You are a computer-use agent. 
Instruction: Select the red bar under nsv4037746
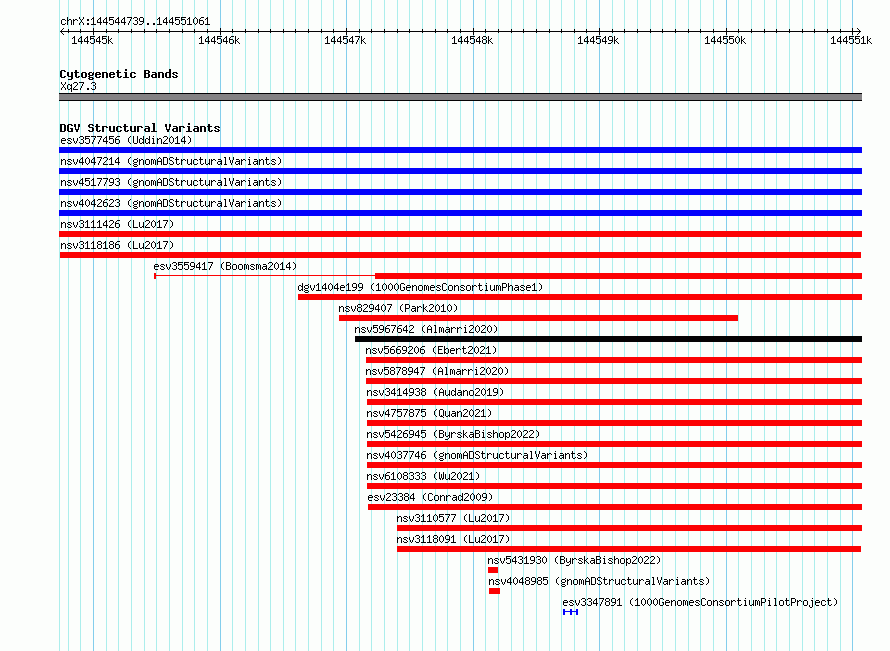tap(615, 465)
